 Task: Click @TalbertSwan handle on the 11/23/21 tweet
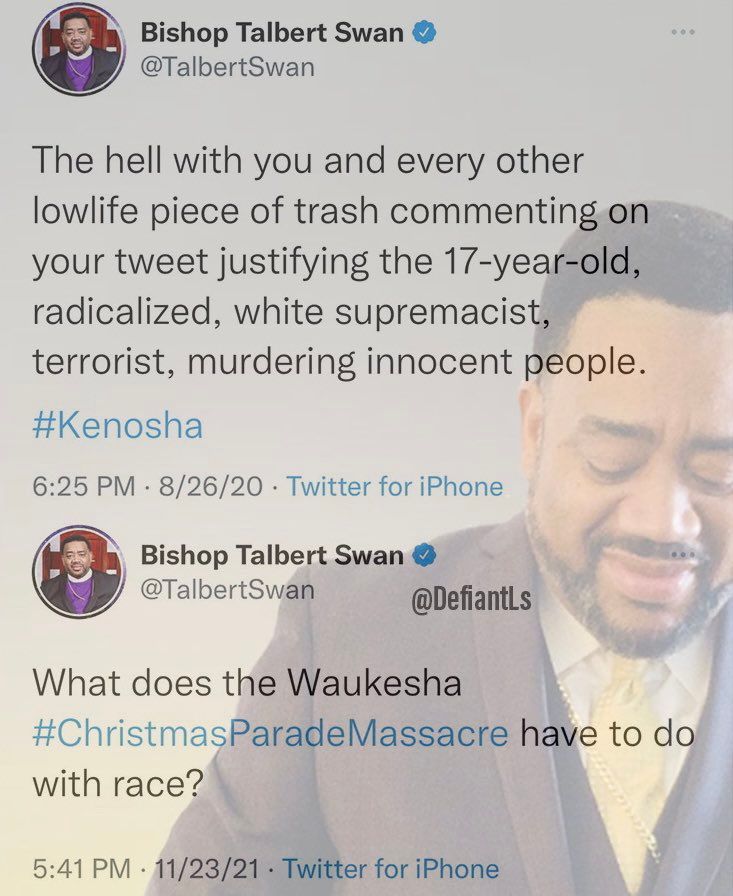(227, 590)
